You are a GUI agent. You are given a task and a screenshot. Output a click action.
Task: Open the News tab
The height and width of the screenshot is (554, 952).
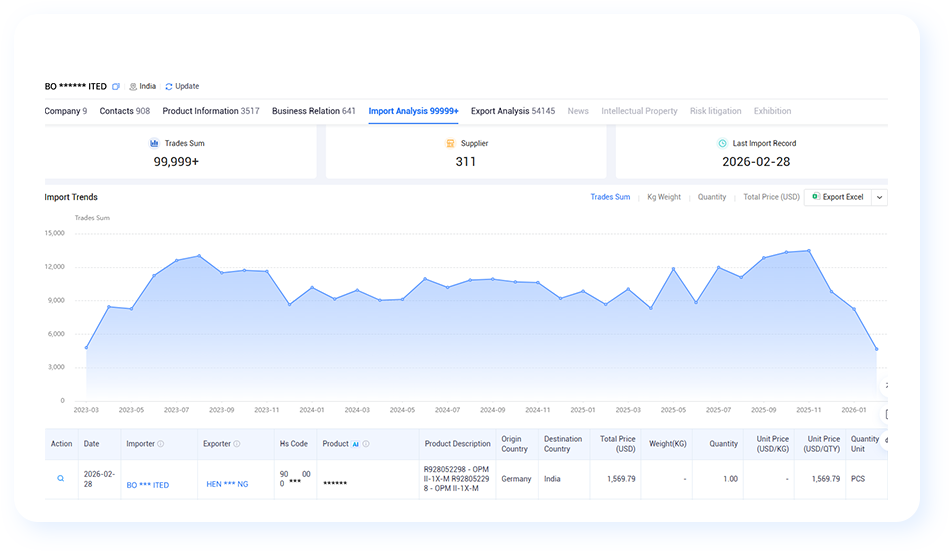(578, 111)
